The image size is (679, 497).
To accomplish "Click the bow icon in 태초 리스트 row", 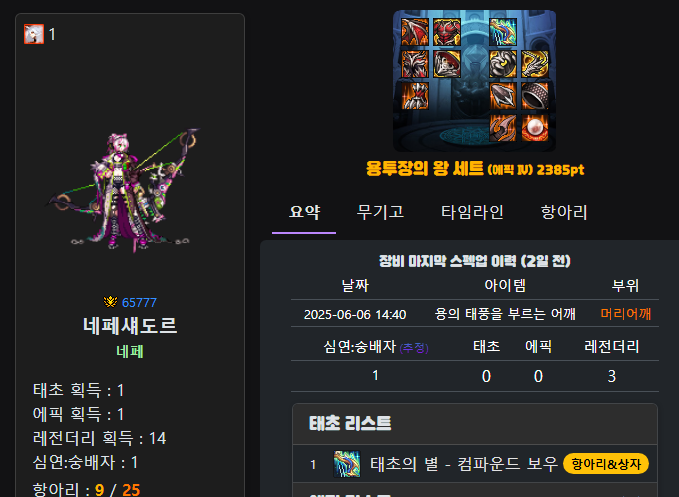I will [x=347, y=464].
